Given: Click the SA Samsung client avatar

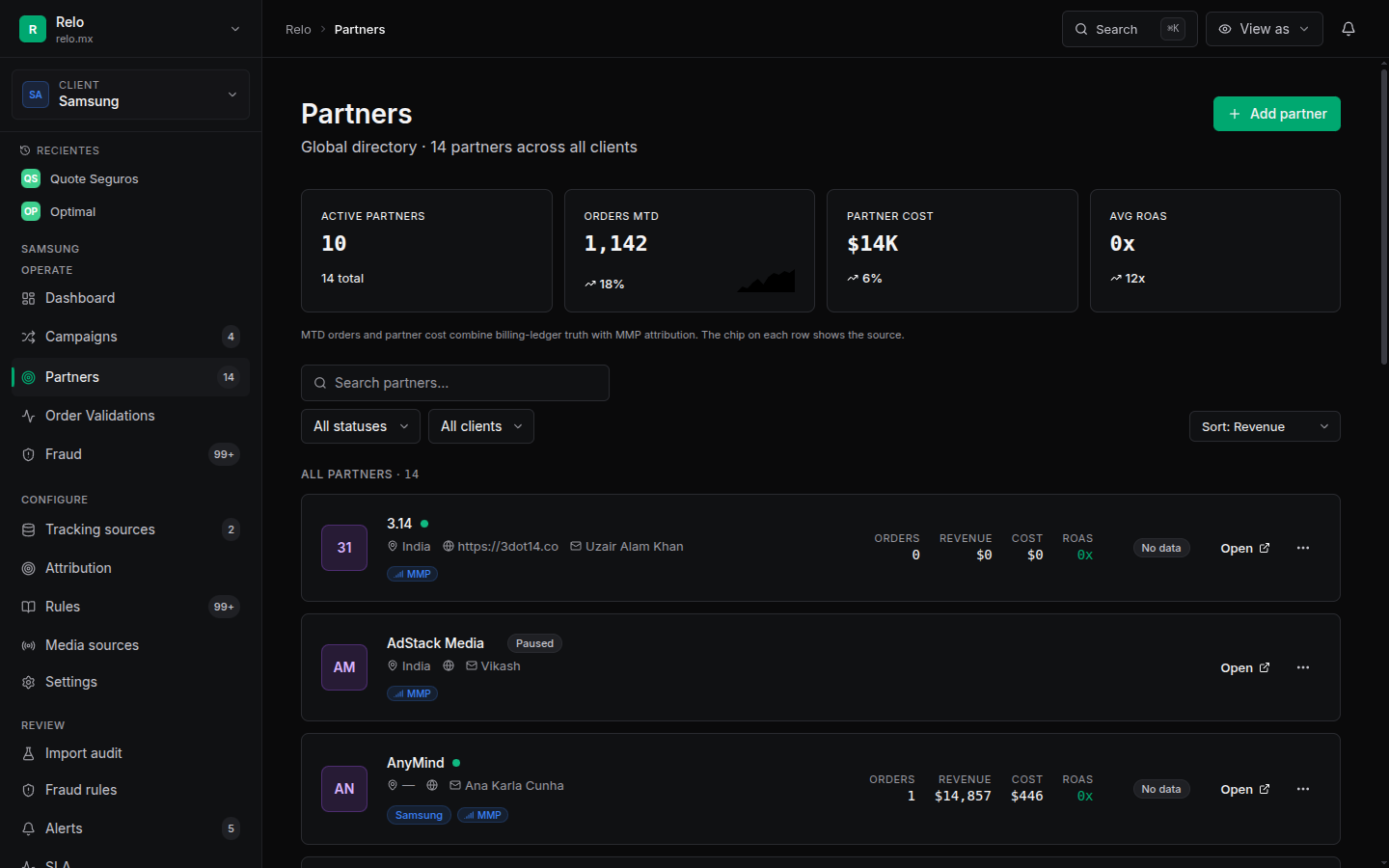Looking at the screenshot, I should pyautogui.click(x=36, y=95).
